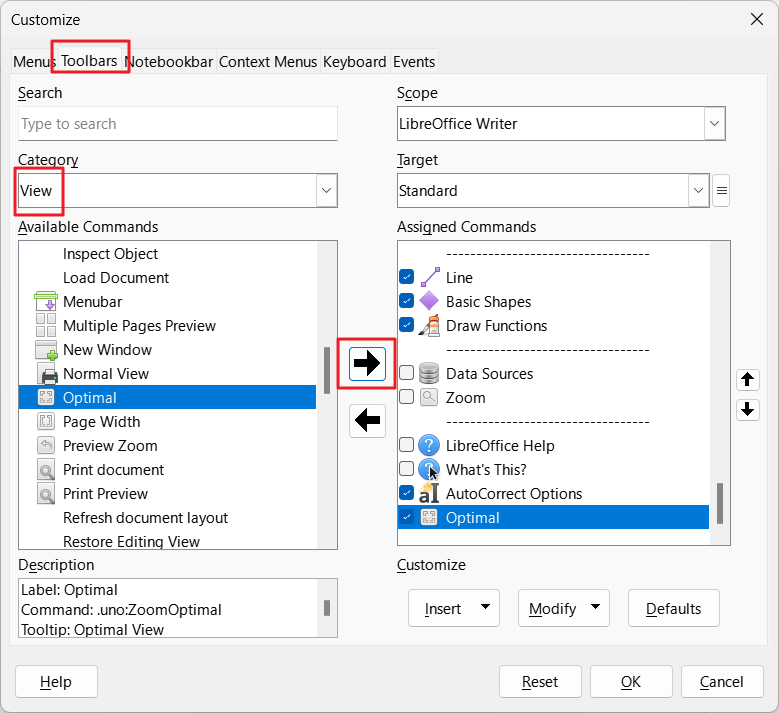Uncheck the Basic Shapes checkbox
Image resolution: width=779 pixels, height=713 pixels.
click(x=406, y=301)
